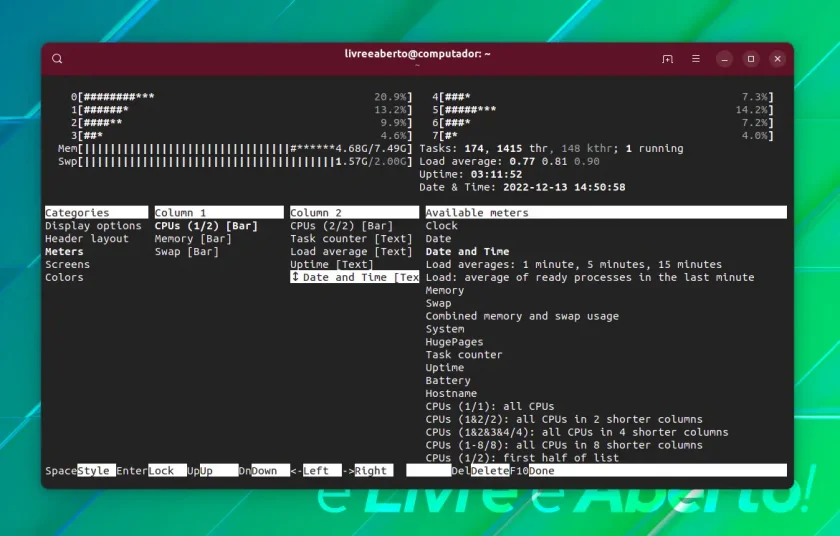Click the Lock function key button
Viewport: 840px width, 536px height.
point(168,471)
